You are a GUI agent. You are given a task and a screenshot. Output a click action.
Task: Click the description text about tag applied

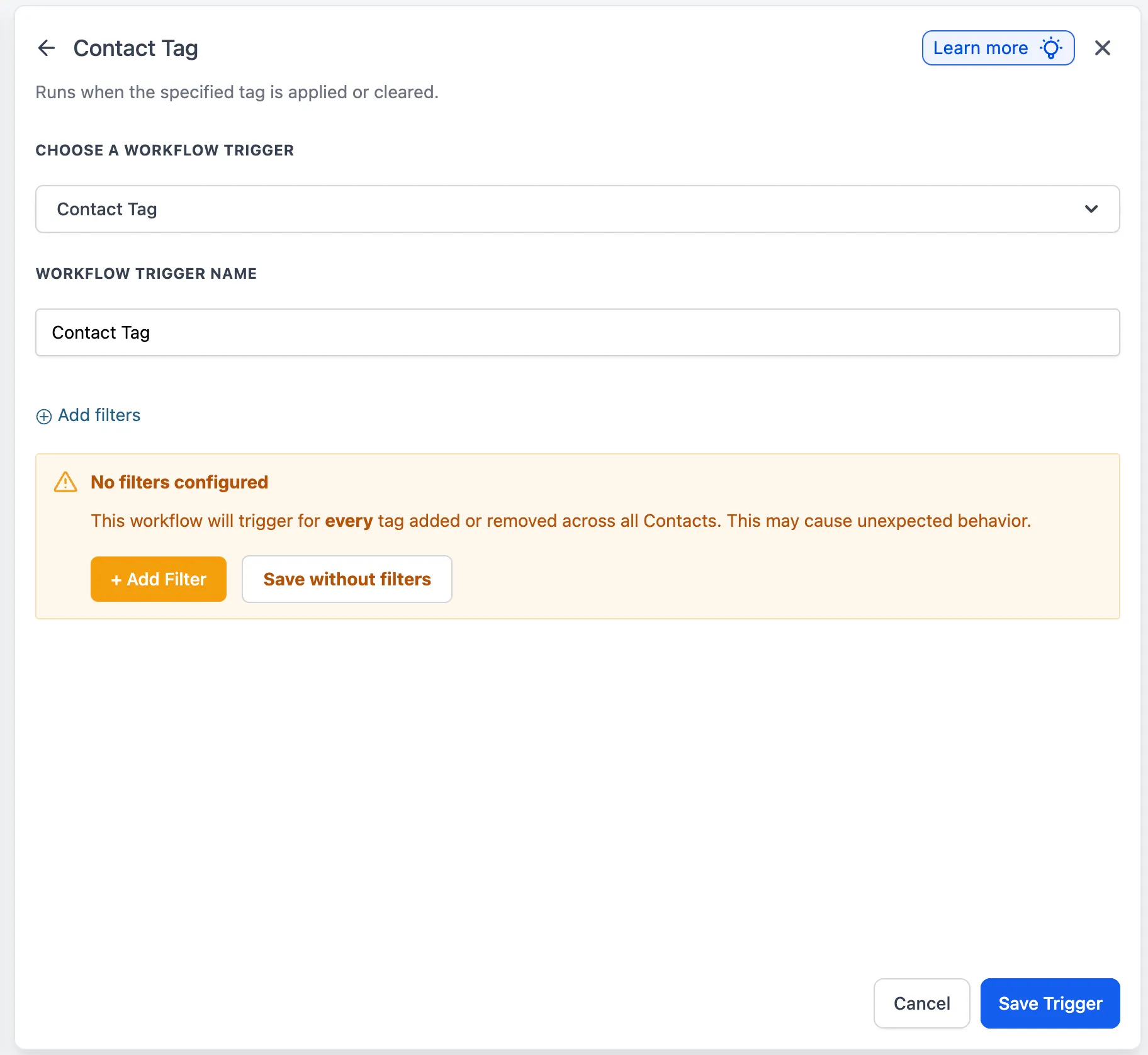coord(237,92)
